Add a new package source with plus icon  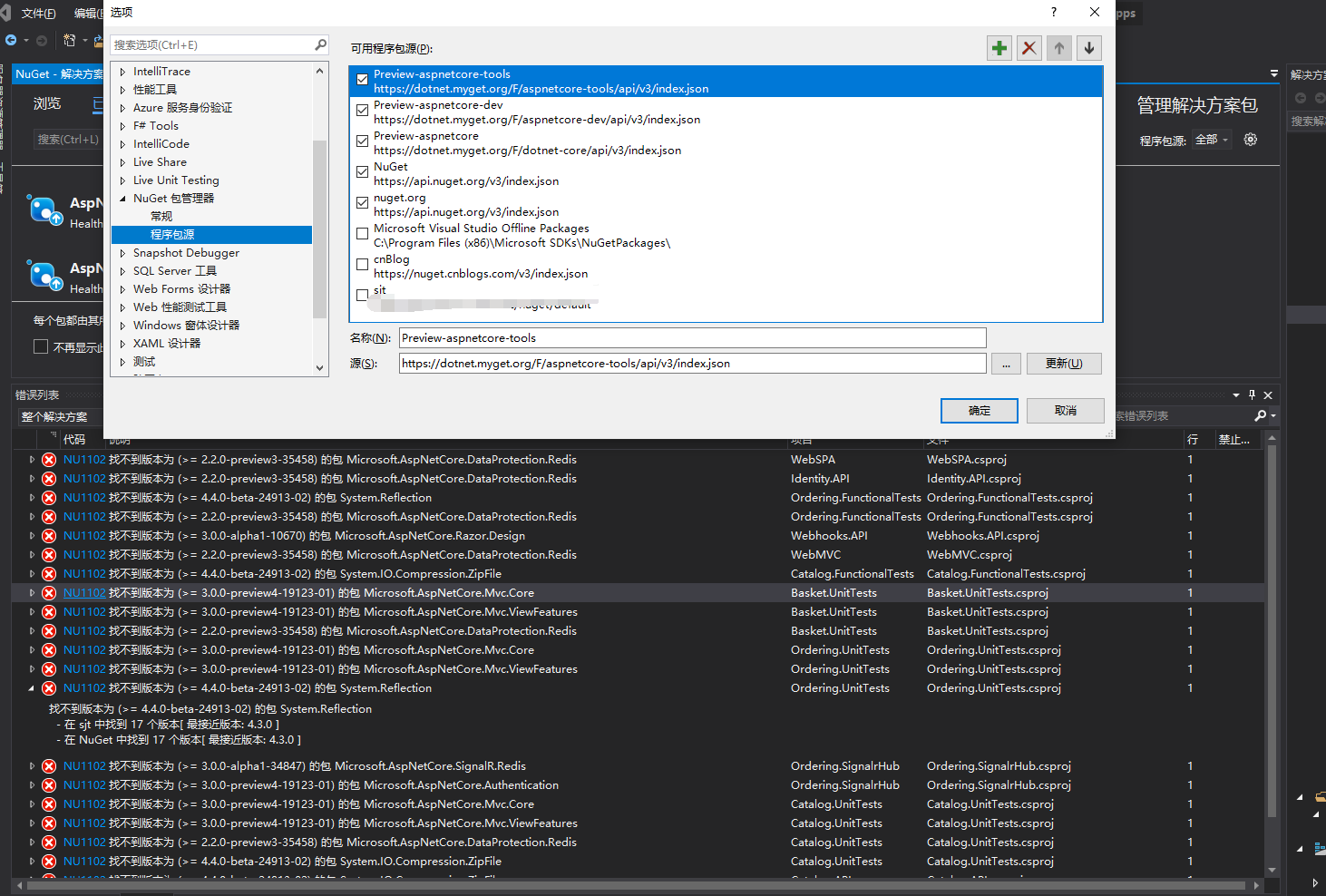(x=999, y=48)
